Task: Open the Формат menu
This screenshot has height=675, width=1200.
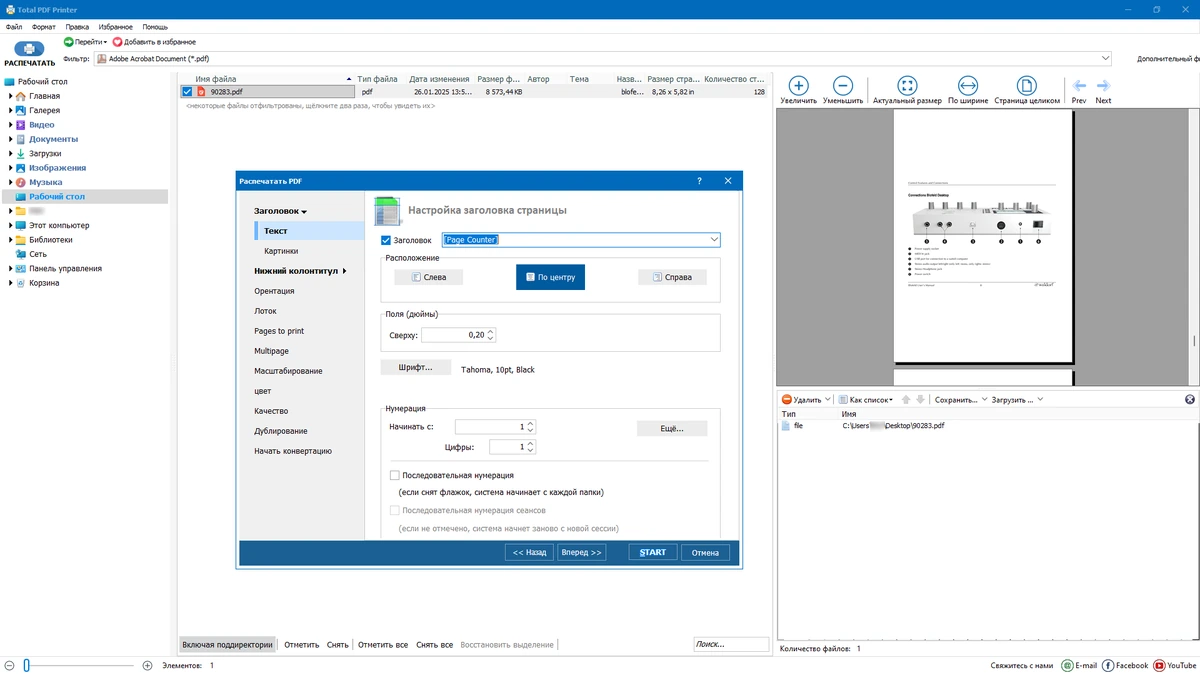Action: pos(44,27)
